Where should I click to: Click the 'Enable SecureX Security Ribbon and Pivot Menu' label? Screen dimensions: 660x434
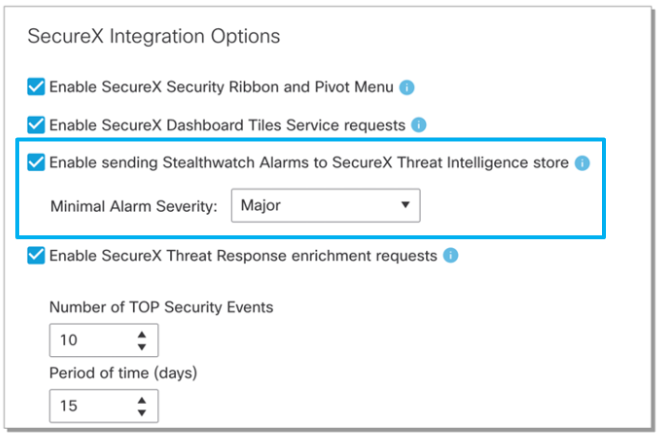(221, 87)
